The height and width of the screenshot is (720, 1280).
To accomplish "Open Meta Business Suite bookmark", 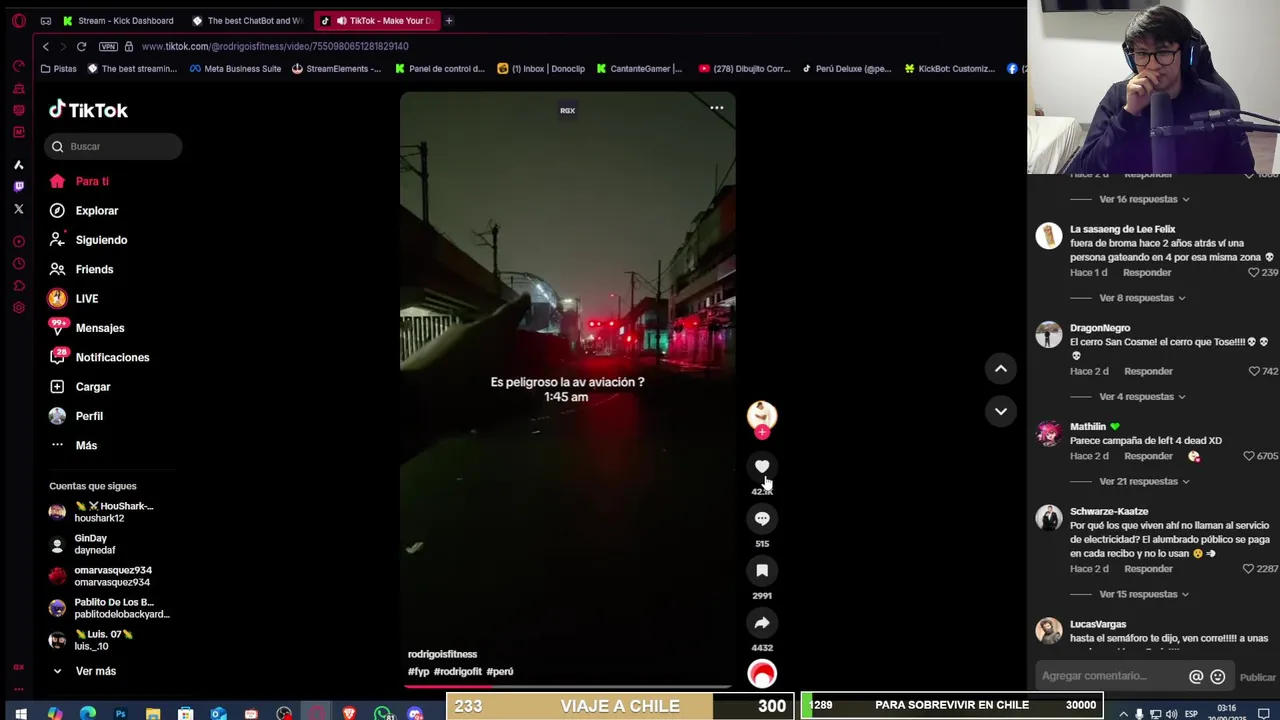I will pyautogui.click(x=233, y=69).
